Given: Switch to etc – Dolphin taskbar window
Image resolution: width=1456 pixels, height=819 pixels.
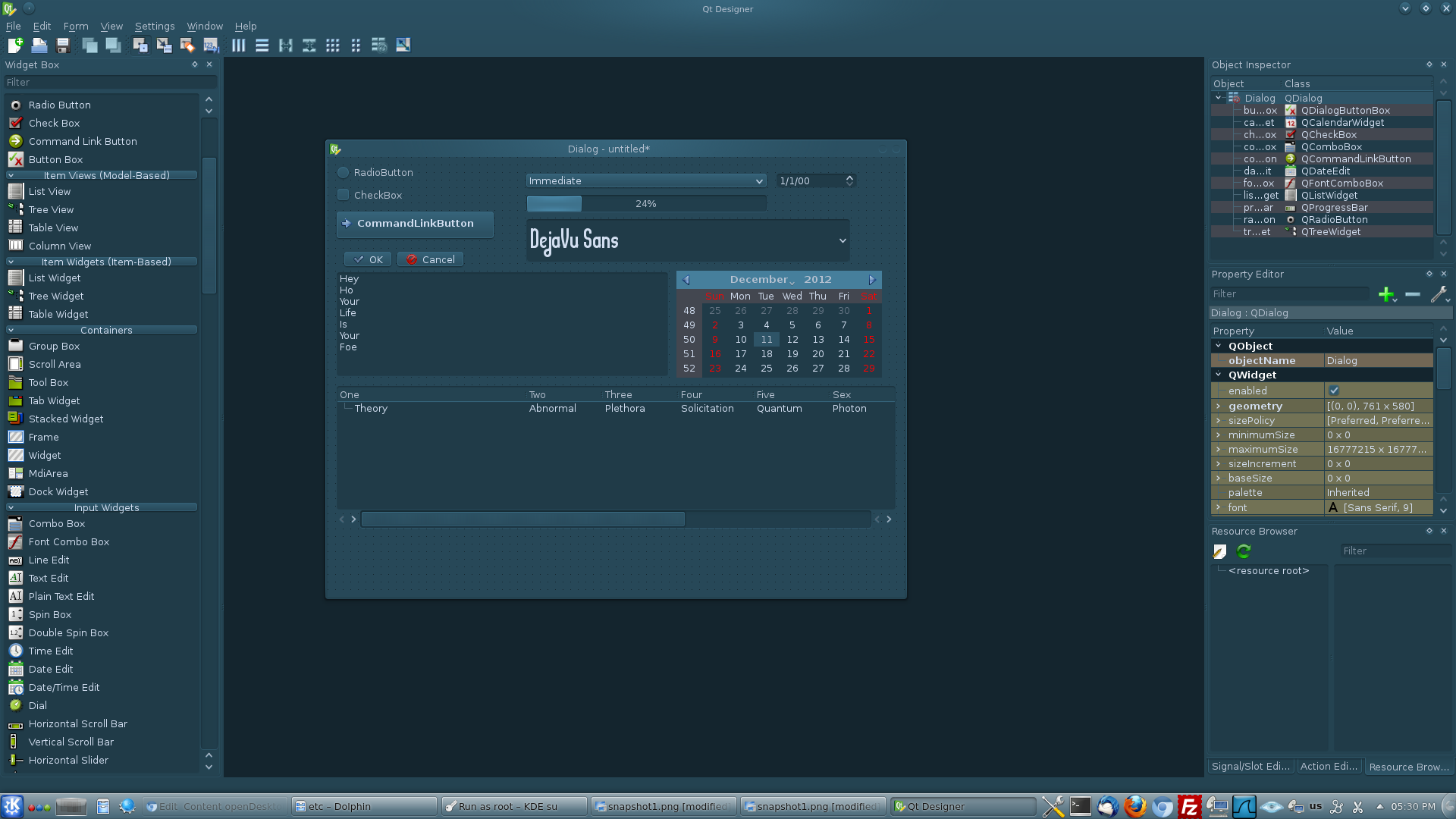Looking at the screenshot, I should tap(365, 806).
